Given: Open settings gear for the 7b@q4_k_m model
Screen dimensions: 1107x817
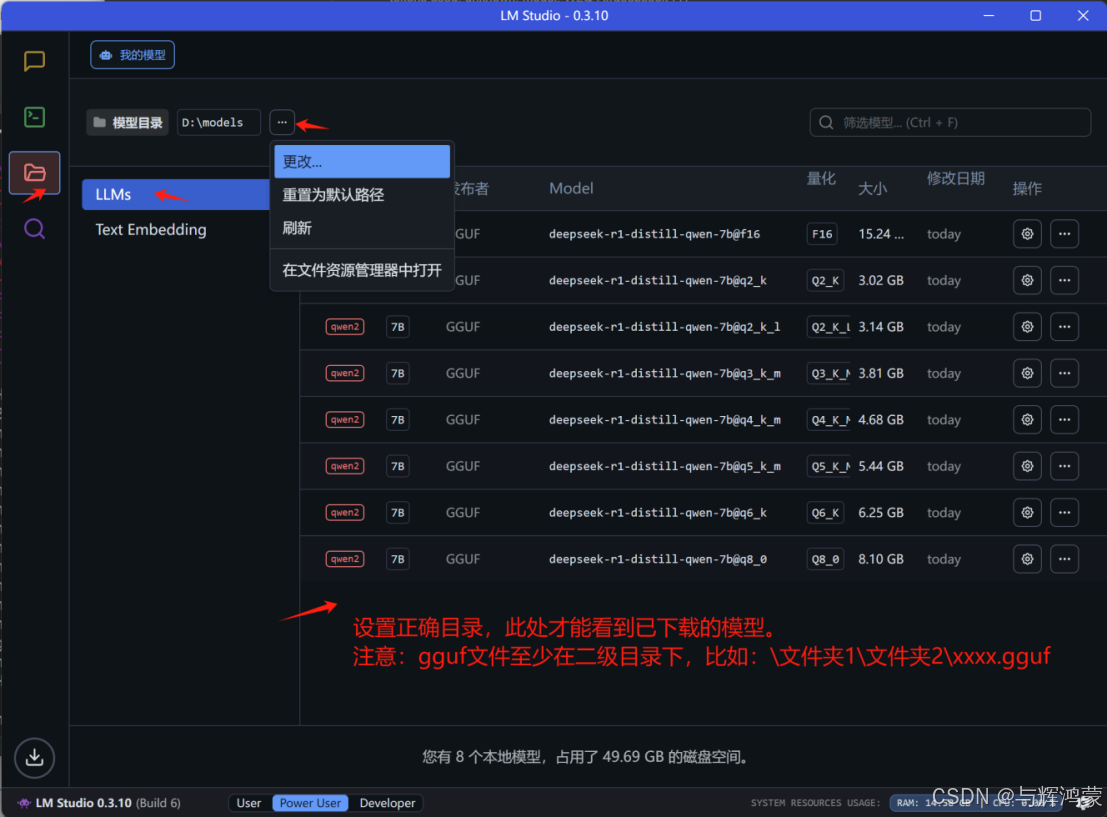Looking at the screenshot, I should [1027, 420].
